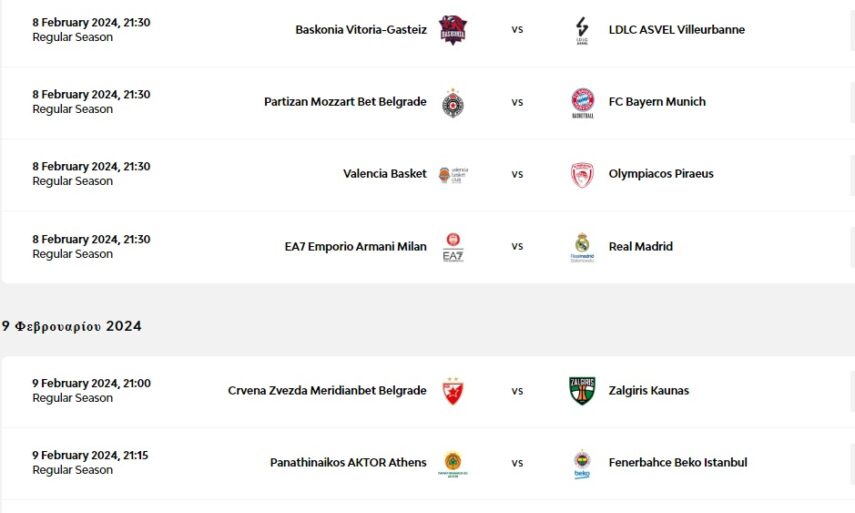Open the Panathinaikos AKTOR Athens team name
Image resolution: width=855 pixels, height=513 pixels.
(348, 463)
